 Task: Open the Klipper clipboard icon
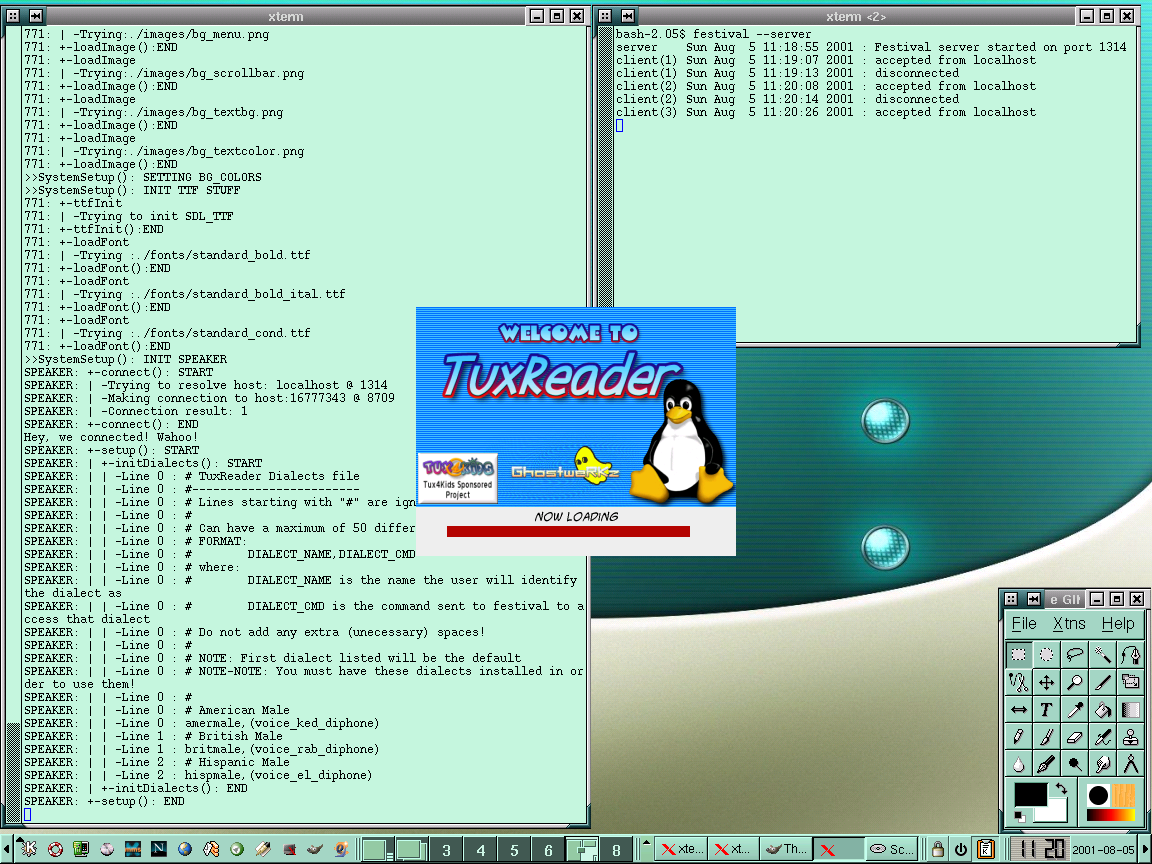pyautogui.click(x=986, y=849)
